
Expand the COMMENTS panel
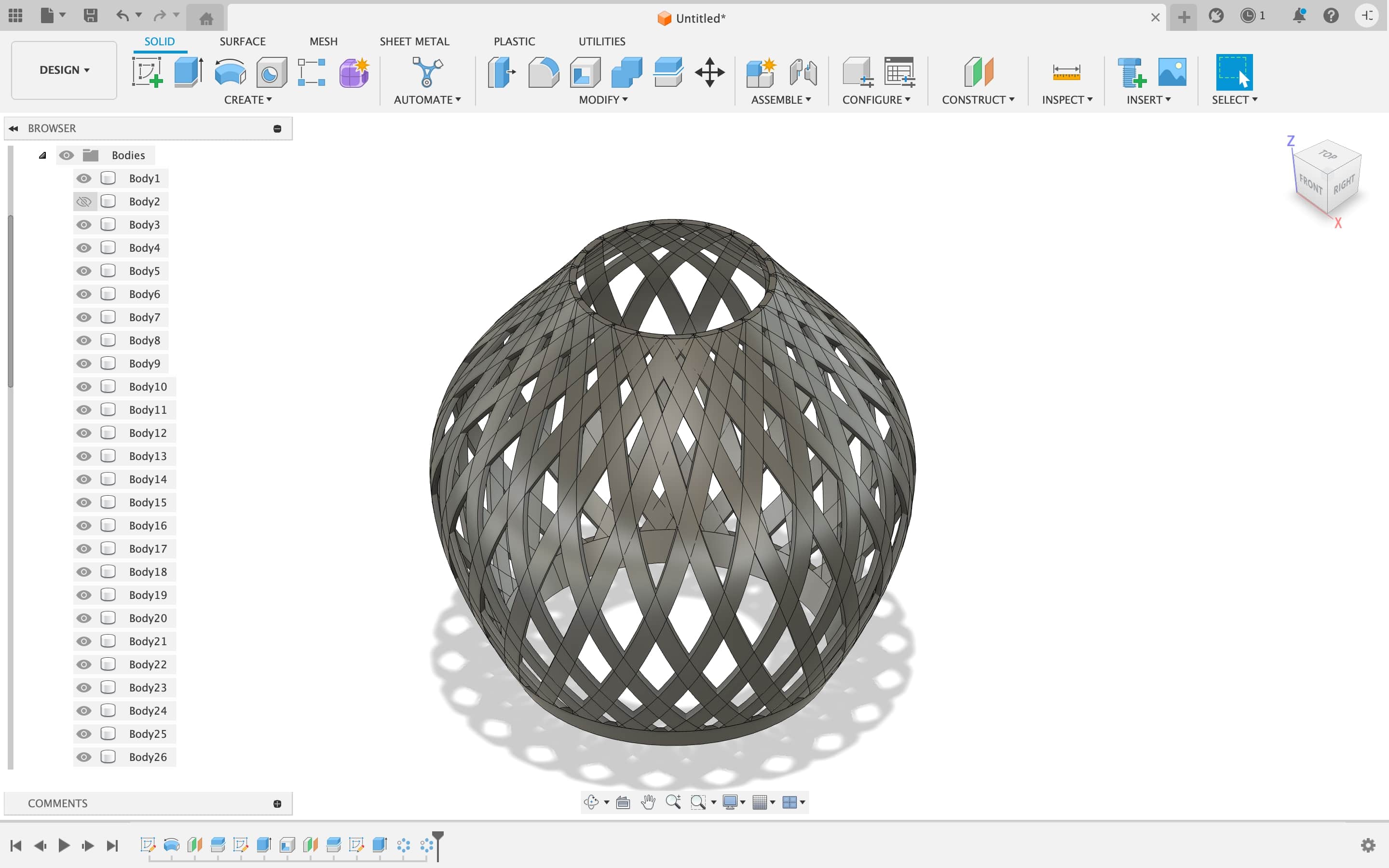[277, 804]
